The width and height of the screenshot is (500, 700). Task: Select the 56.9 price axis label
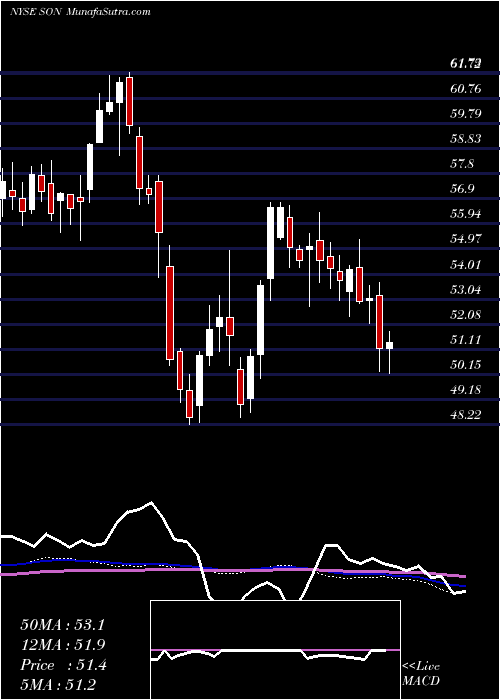coord(462,189)
